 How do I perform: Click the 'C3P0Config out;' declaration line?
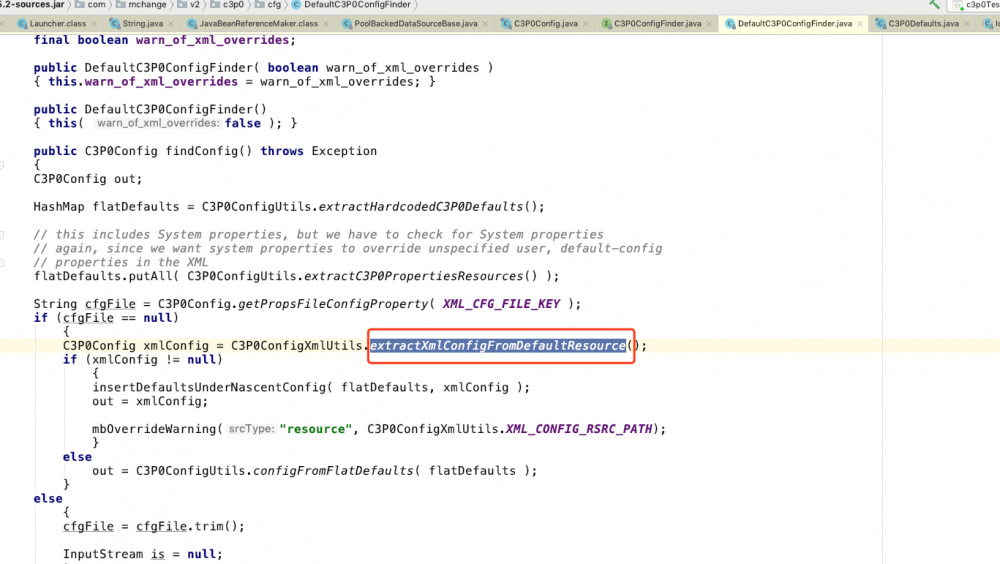point(88,179)
